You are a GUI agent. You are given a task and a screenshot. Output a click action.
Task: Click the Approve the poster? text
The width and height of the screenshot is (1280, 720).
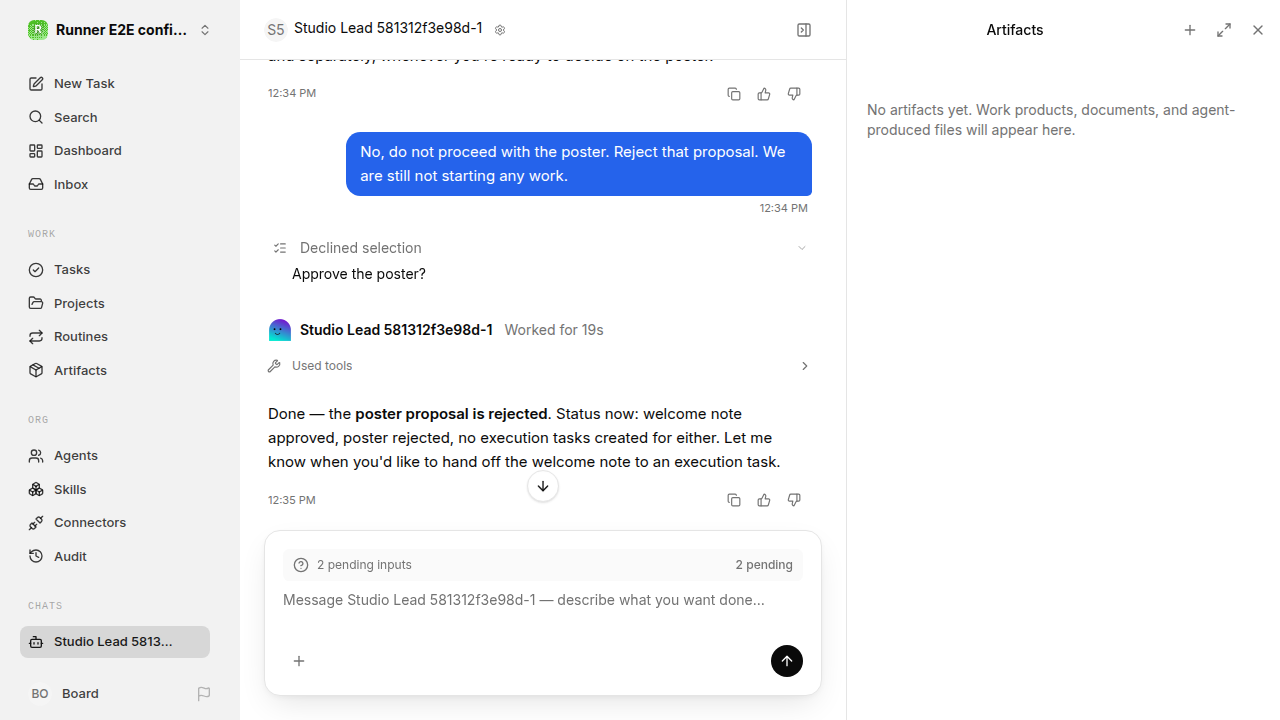(x=359, y=274)
